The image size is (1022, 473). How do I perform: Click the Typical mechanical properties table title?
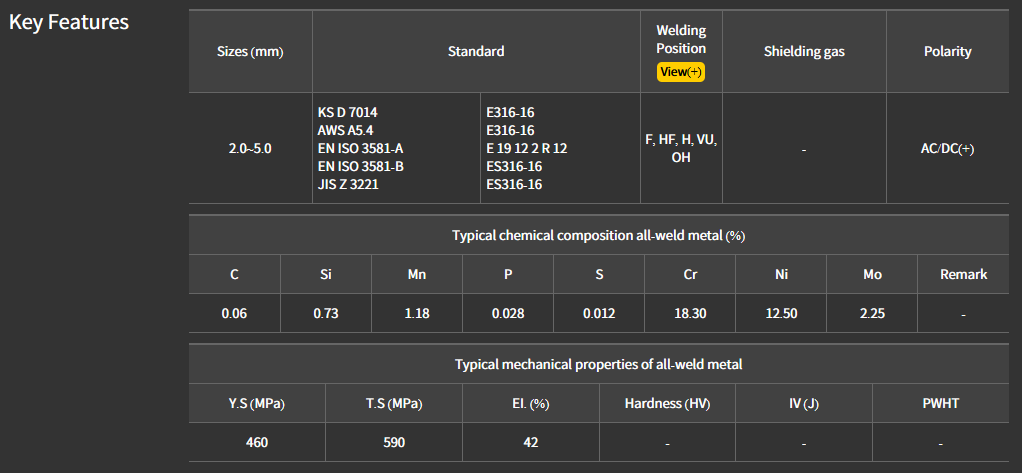point(598,365)
